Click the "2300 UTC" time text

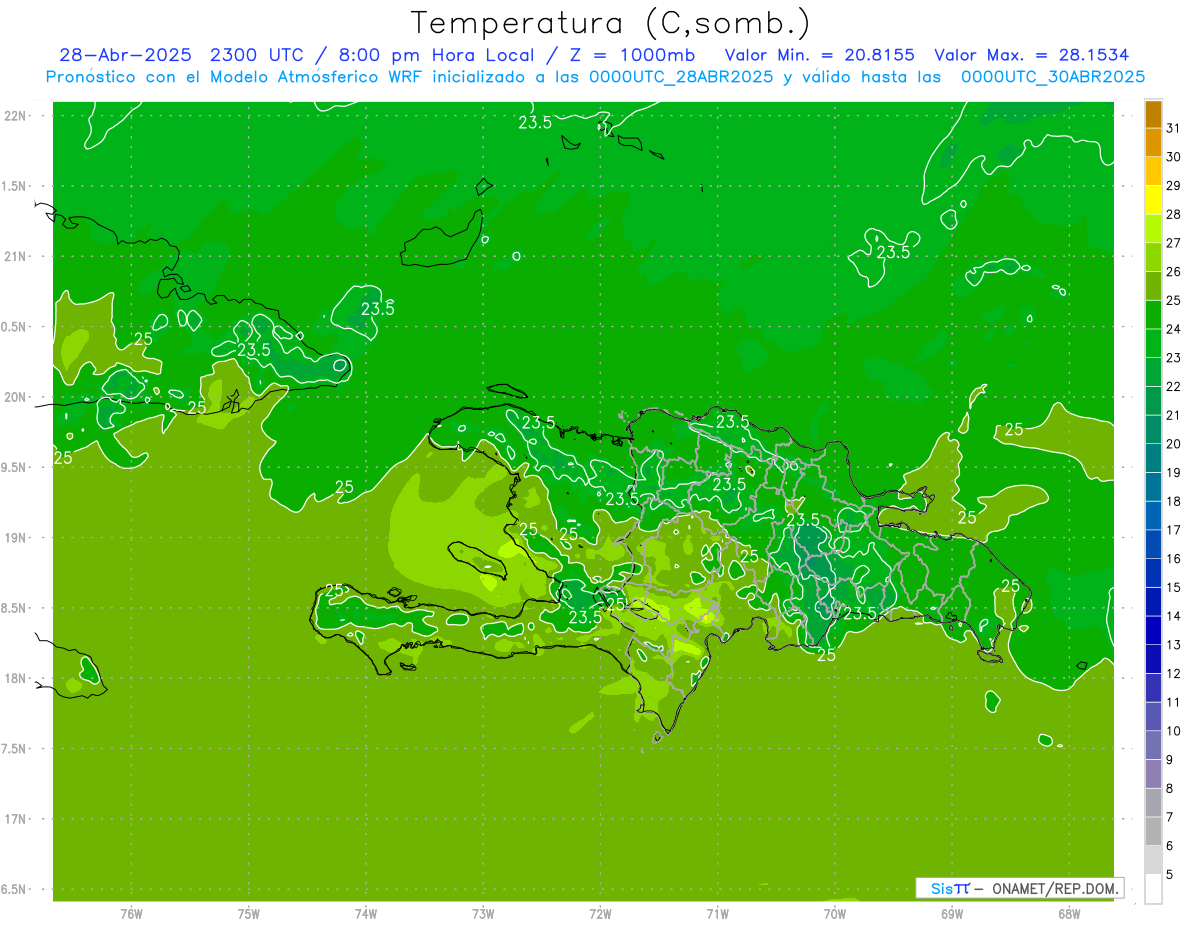coord(258,55)
